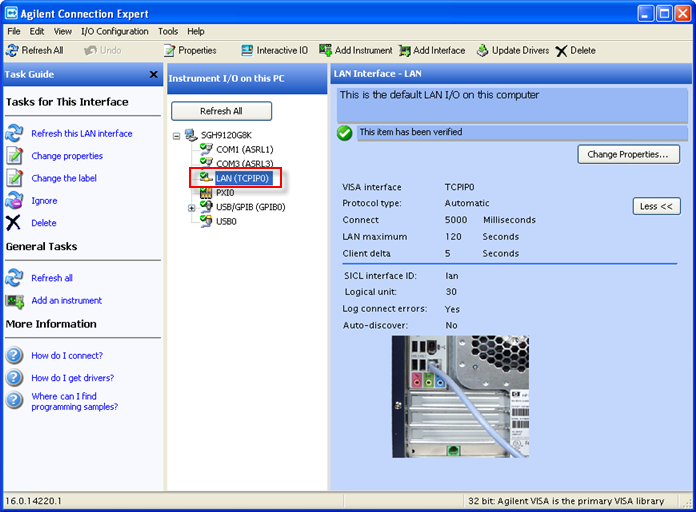
Task: Click help icon beside programming samples link
Action: pyautogui.click(x=14, y=400)
